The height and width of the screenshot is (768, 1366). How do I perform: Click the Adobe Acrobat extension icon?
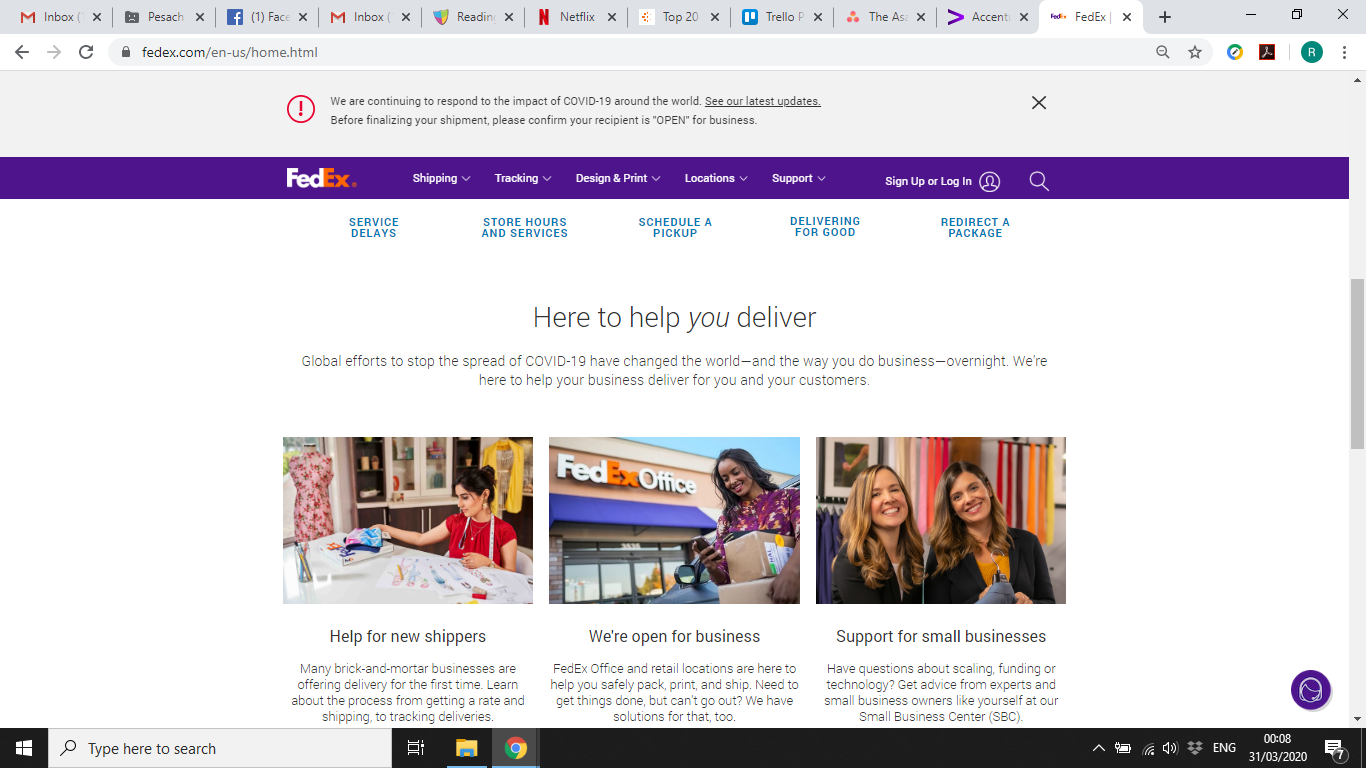tap(1267, 52)
